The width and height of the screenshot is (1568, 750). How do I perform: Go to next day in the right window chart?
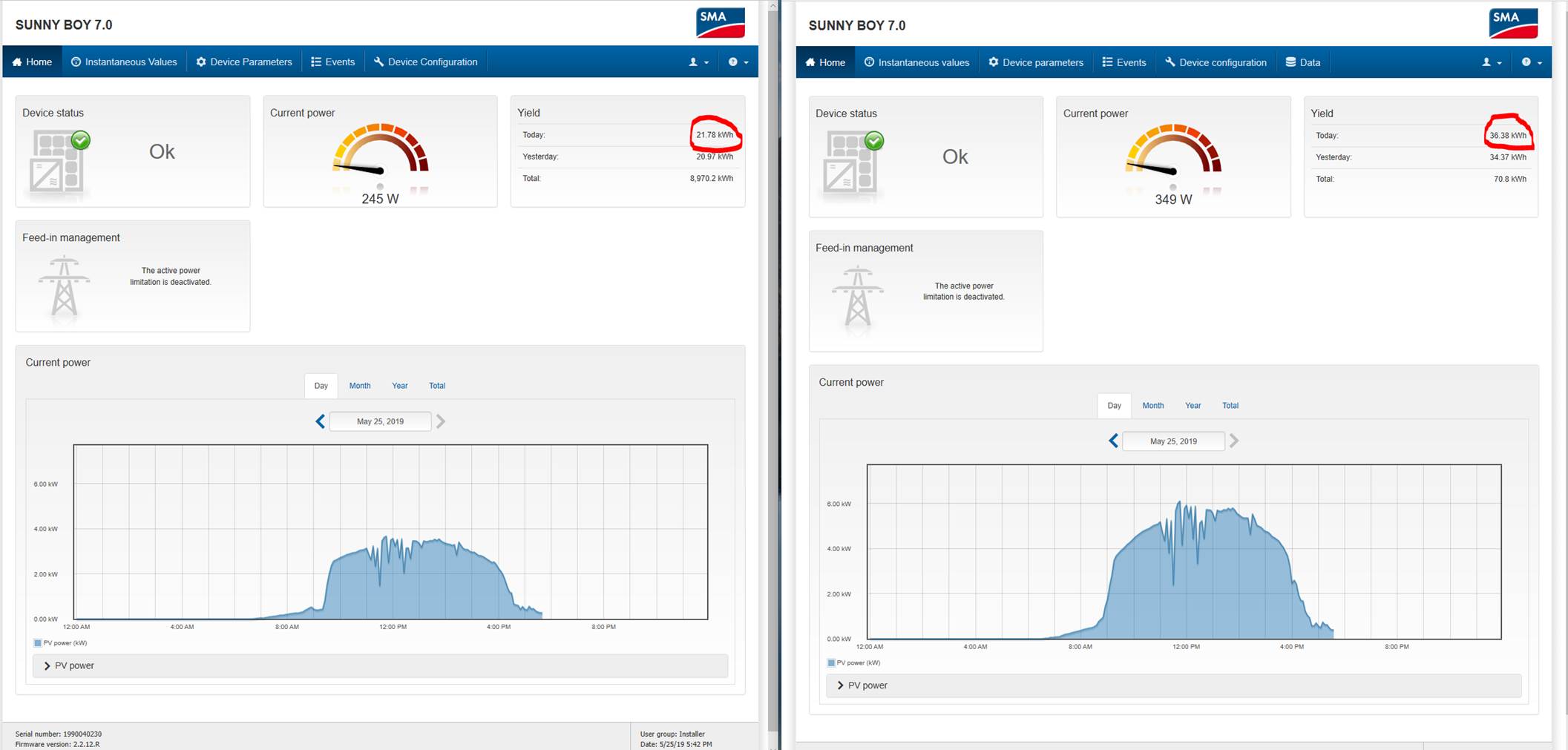click(x=1234, y=441)
